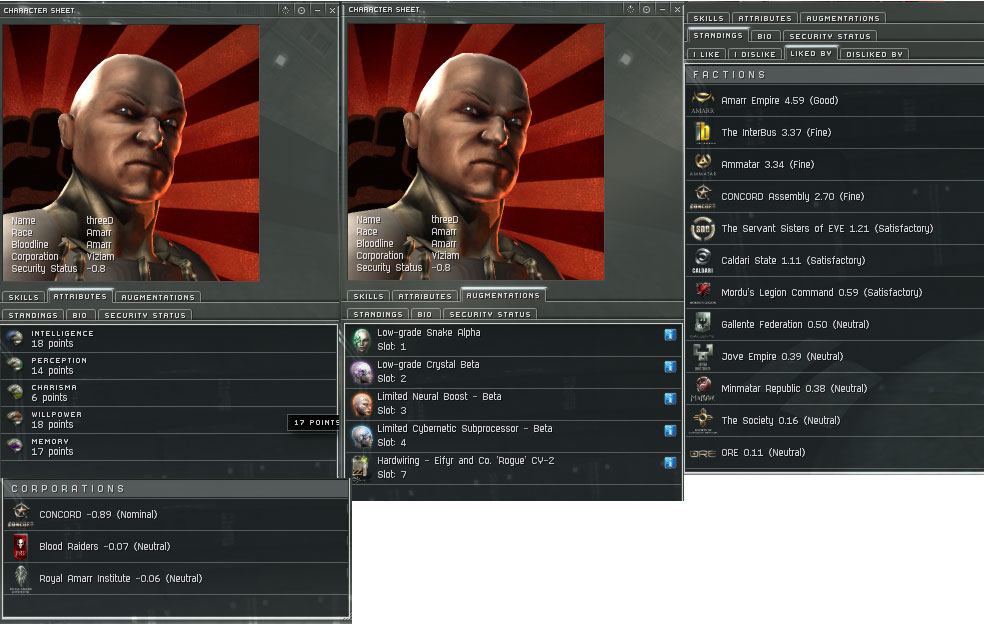
Task: Select the CONCORD -0.89 (Nominal) row
Action: coord(176,515)
